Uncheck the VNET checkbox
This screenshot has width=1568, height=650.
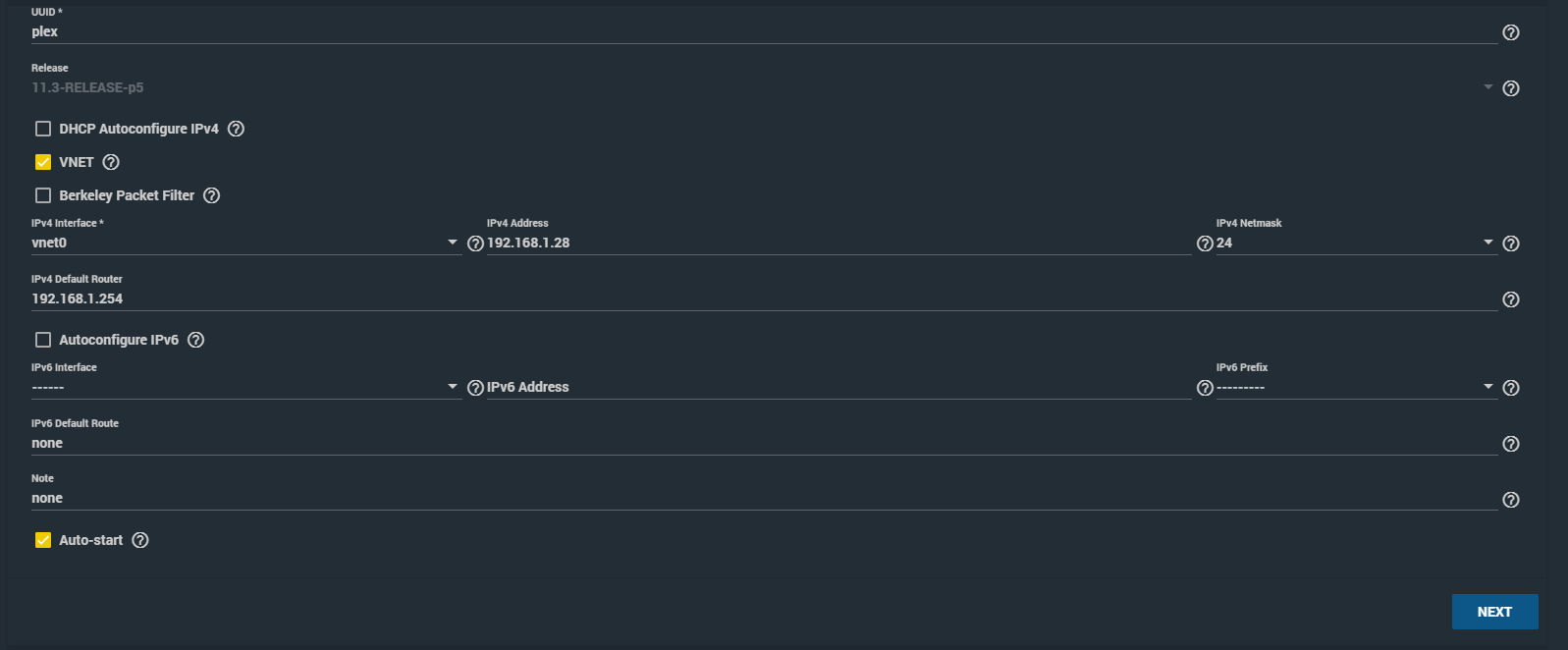click(43, 162)
